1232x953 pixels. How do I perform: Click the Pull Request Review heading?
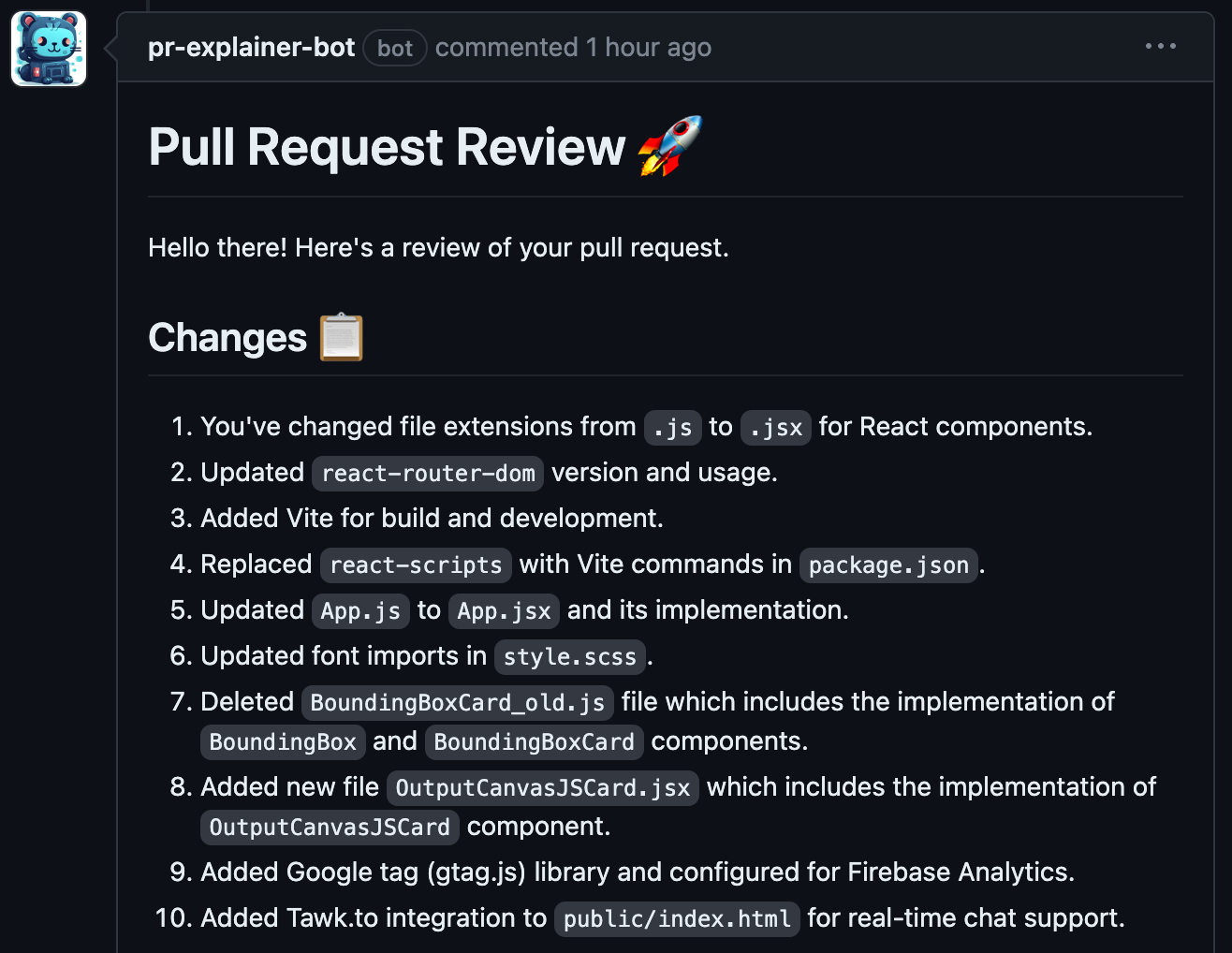click(387, 147)
